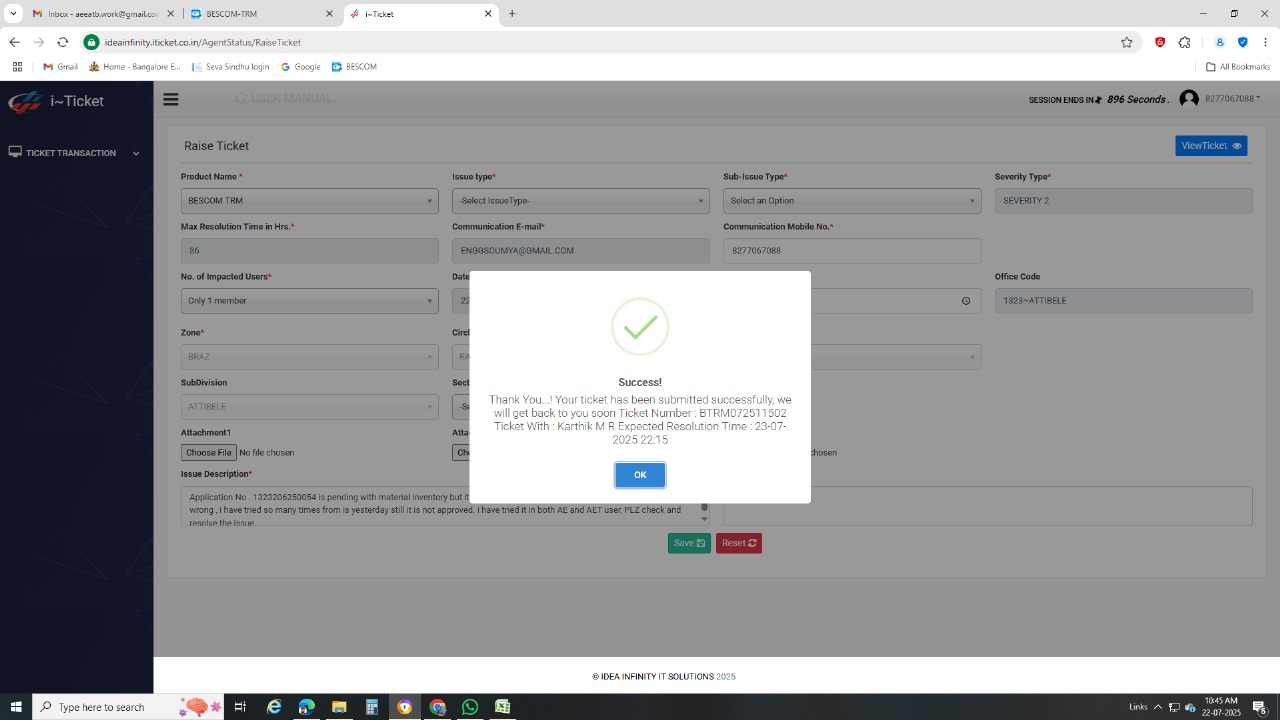This screenshot has height=720, width=1280.
Task: Open the Sub-Issue Type dropdown
Action: coord(852,201)
